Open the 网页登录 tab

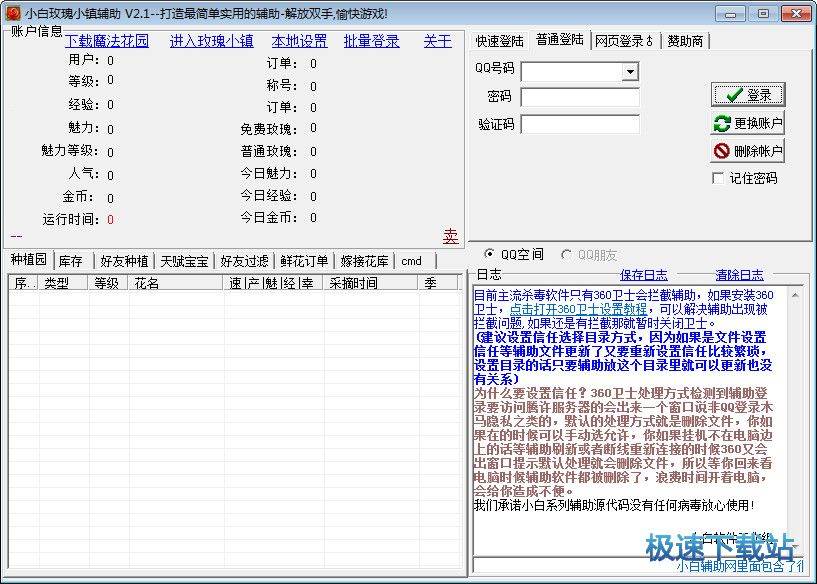coord(622,41)
